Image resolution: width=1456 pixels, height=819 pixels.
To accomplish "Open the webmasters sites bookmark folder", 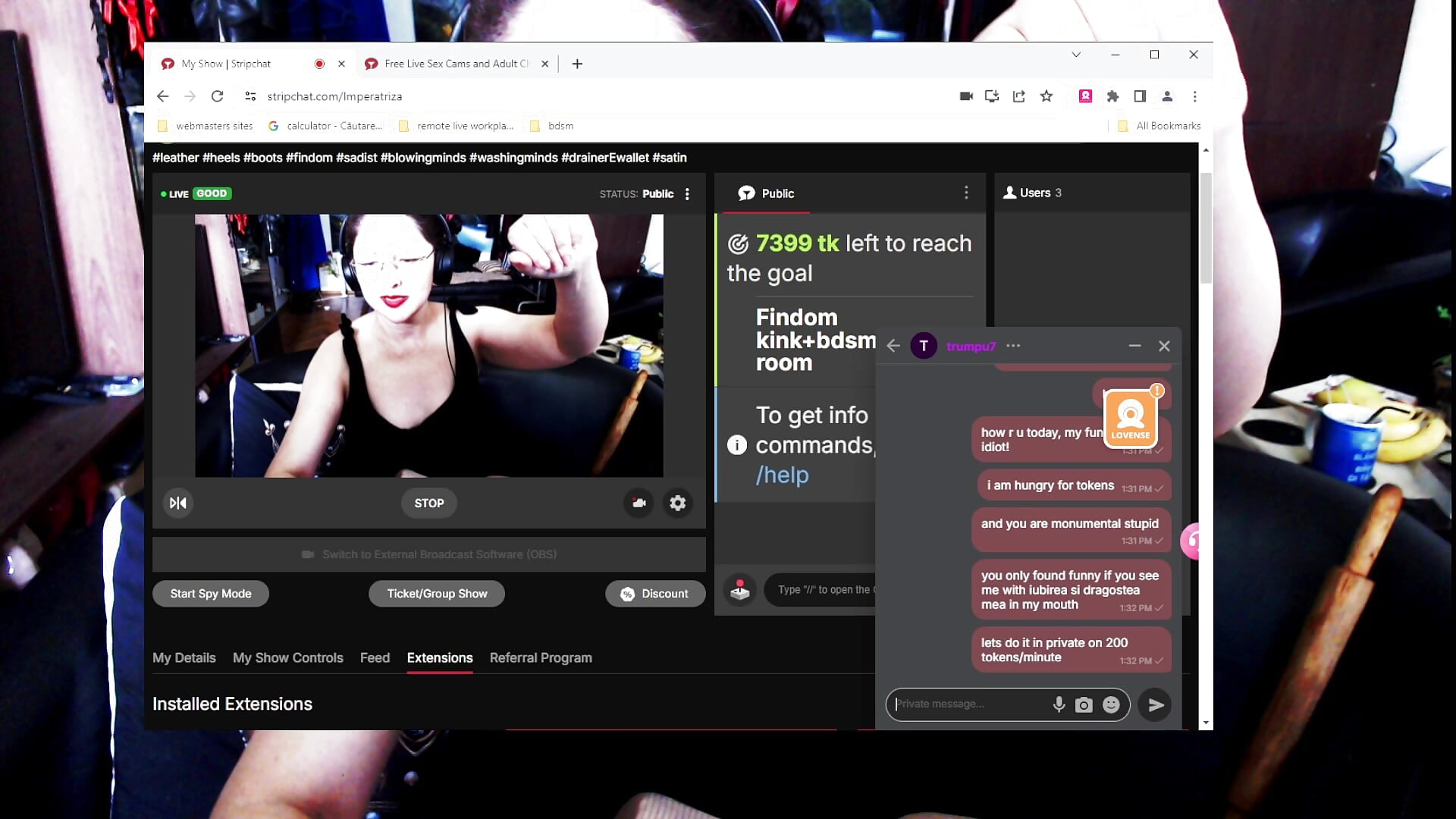I will click(206, 126).
